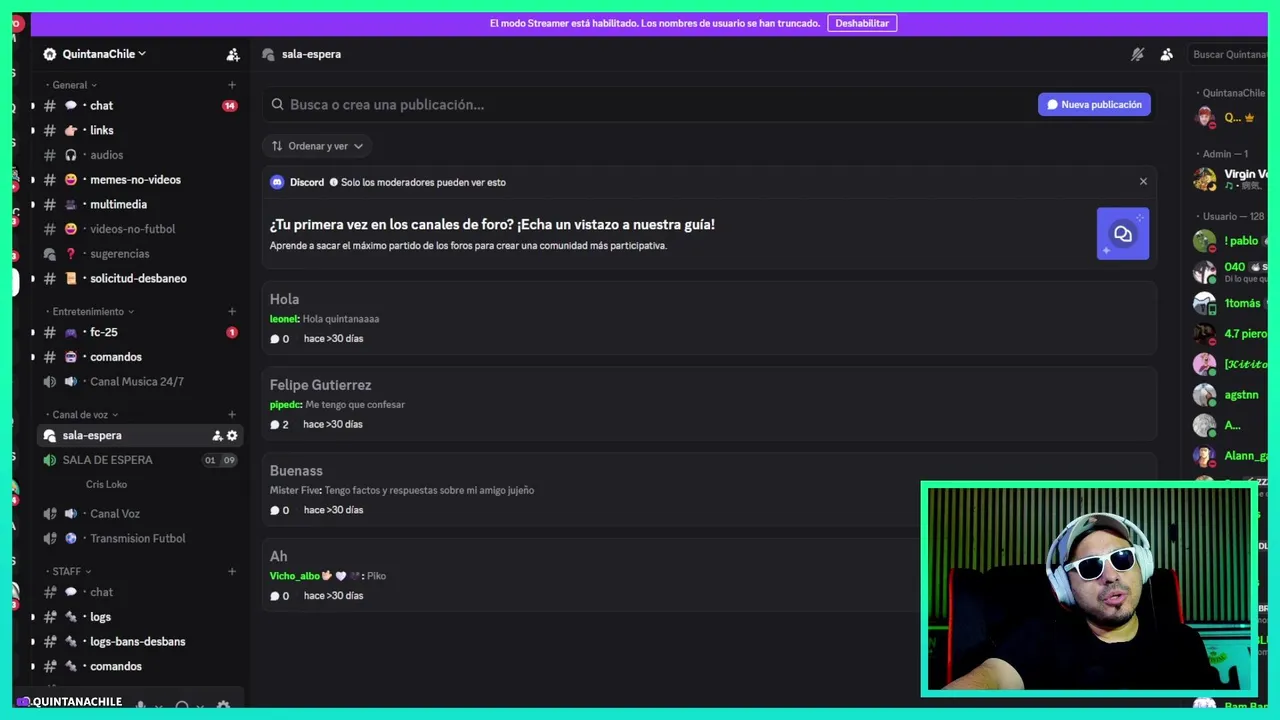
Task: Add a channel to Canal de voz category
Action: (x=232, y=414)
